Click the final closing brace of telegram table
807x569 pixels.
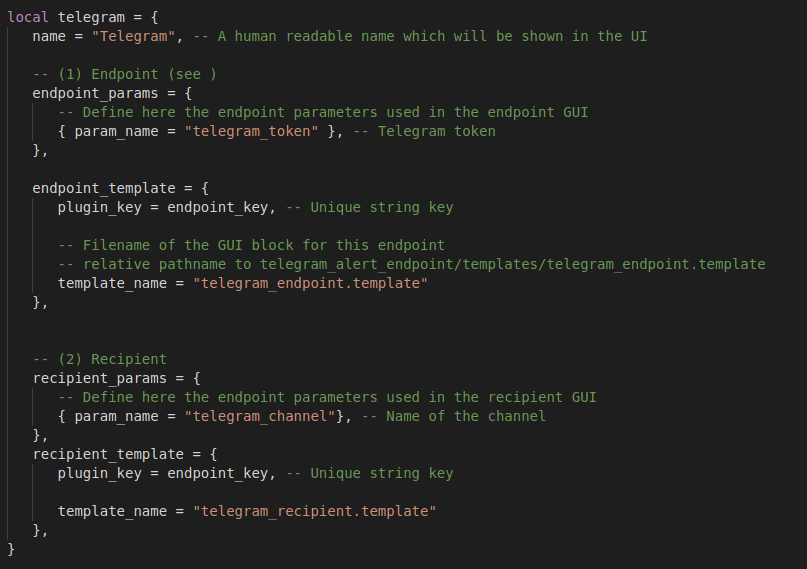click(x=11, y=549)
